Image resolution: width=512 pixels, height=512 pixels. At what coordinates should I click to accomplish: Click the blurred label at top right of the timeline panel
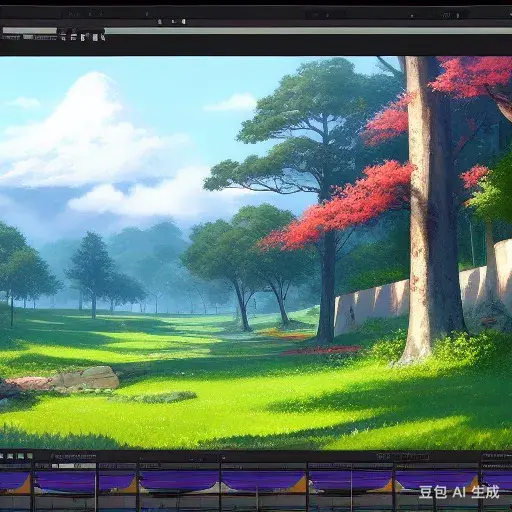click(497, 455)
